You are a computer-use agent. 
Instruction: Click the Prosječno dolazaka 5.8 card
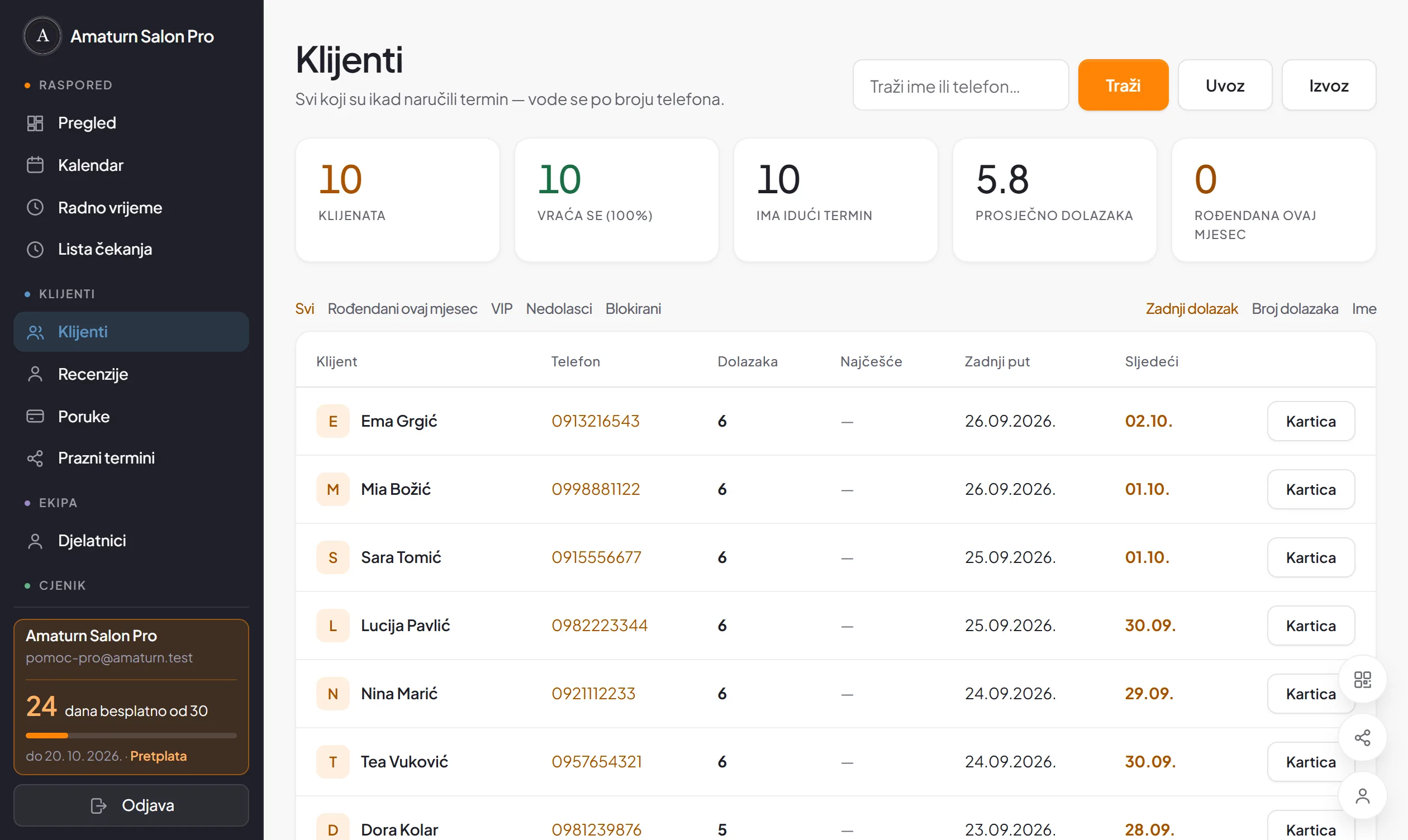(1054, 200)
